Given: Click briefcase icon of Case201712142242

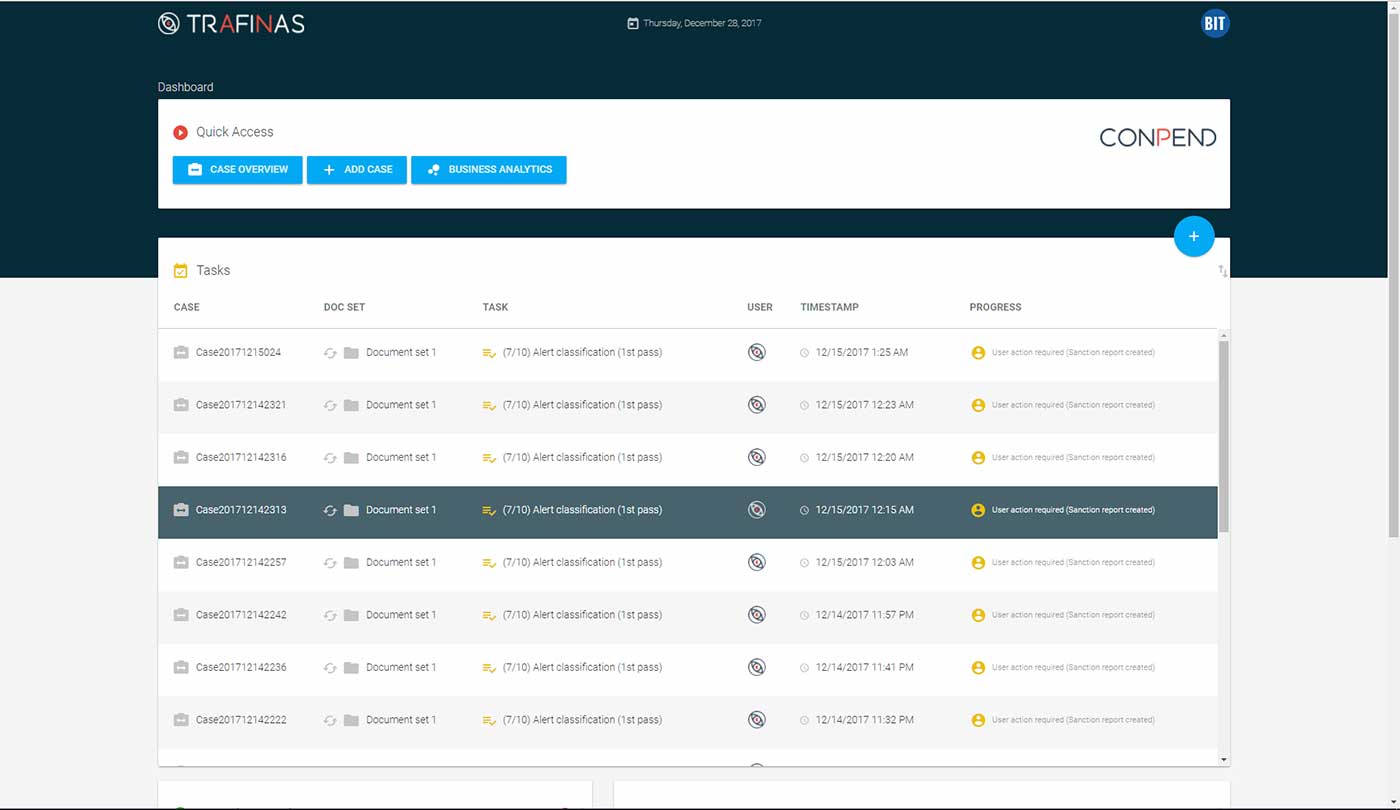Looking at the screenshot, I should click(181, 615).
